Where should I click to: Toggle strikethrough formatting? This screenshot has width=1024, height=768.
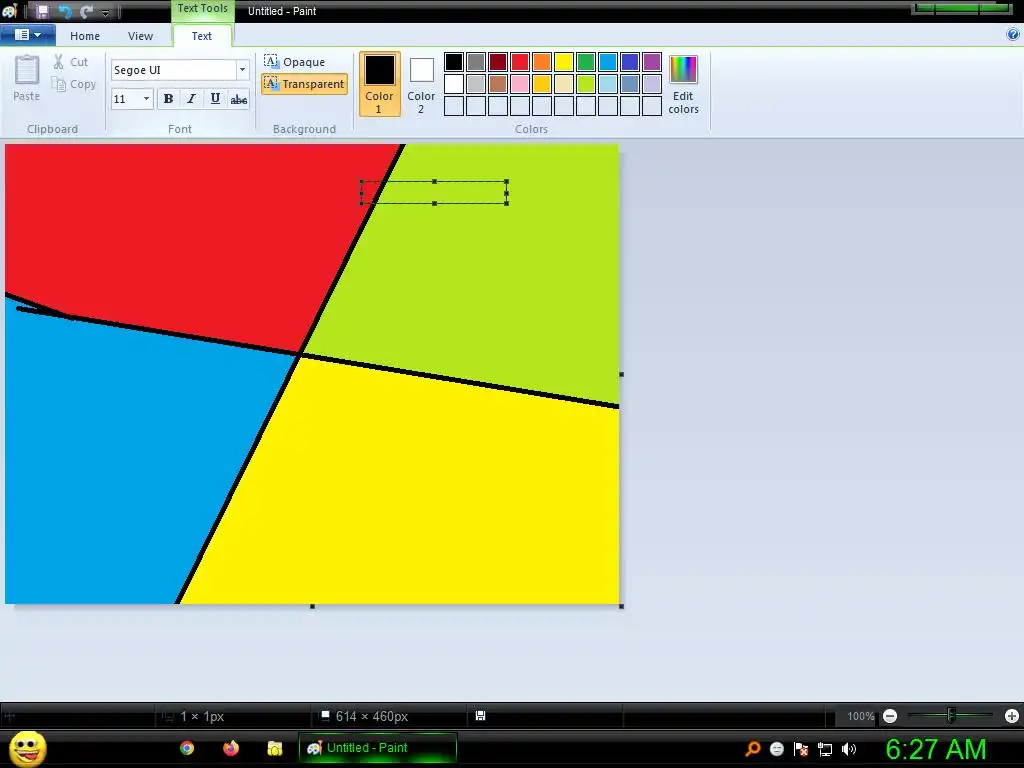coord(238,99)
